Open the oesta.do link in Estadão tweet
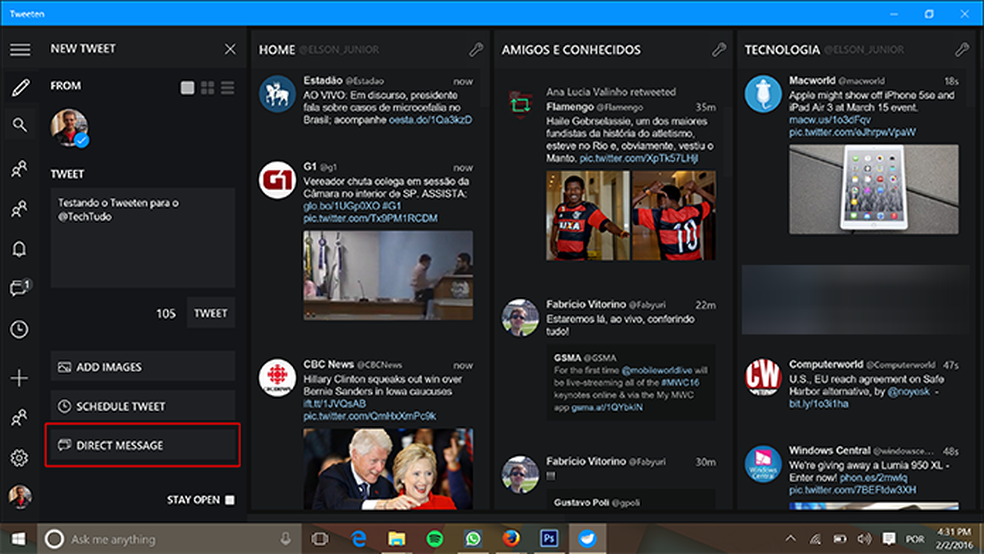 point(430,120)
